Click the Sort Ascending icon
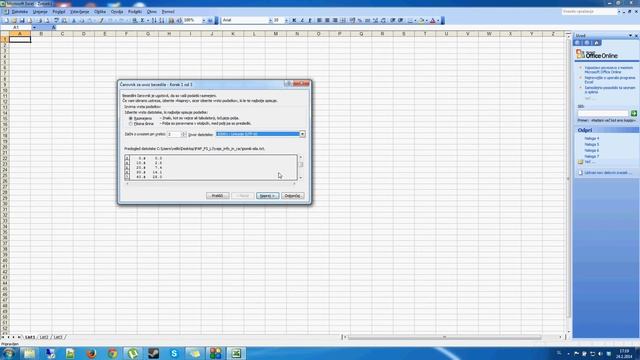 [154, 20]
